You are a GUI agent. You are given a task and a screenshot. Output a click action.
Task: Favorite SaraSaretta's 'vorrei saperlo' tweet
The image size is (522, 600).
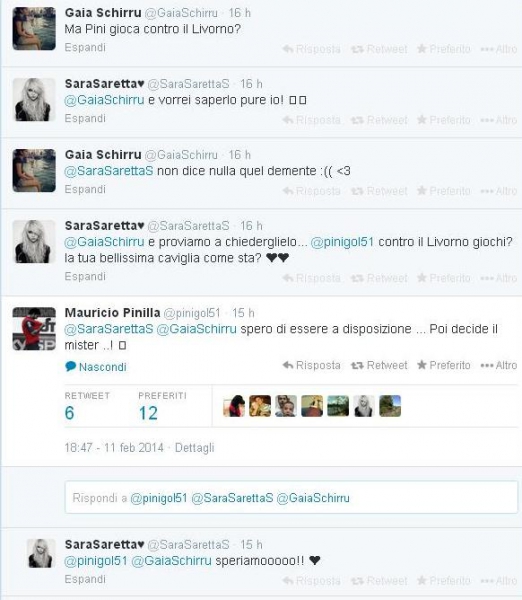click(x=444, y=120)
